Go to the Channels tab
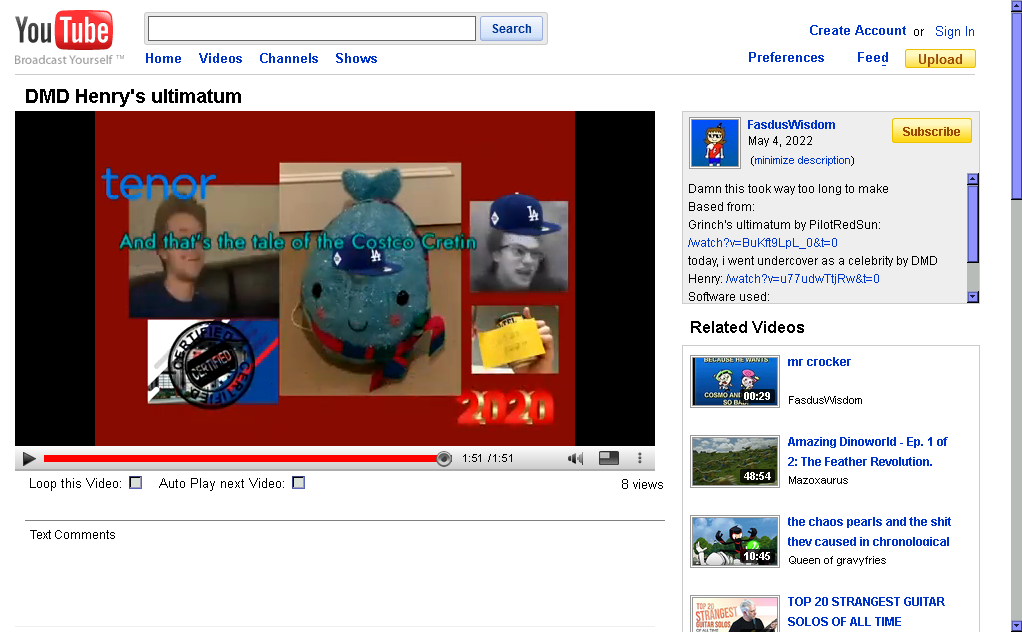Screen dimensions: 1022x632 [289, 58]
